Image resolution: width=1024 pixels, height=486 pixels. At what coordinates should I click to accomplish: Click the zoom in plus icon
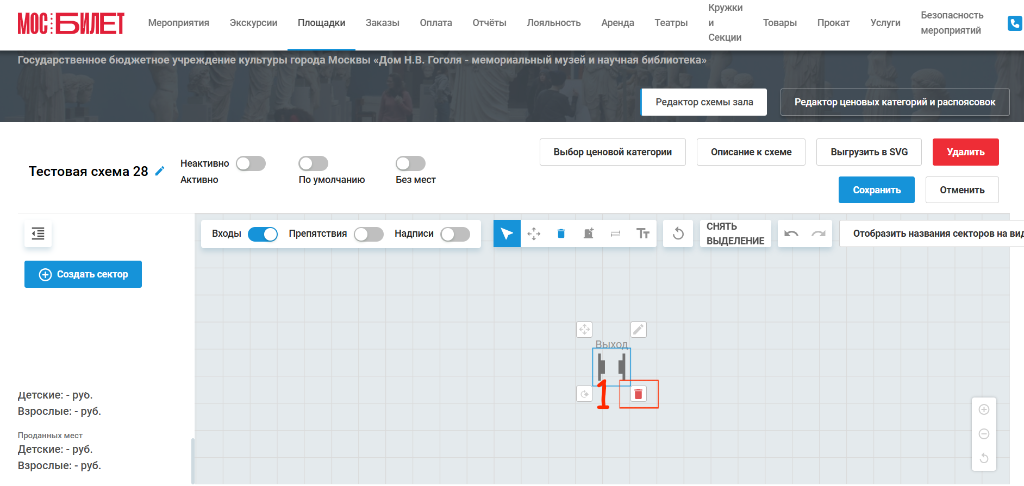coord(984,410)
